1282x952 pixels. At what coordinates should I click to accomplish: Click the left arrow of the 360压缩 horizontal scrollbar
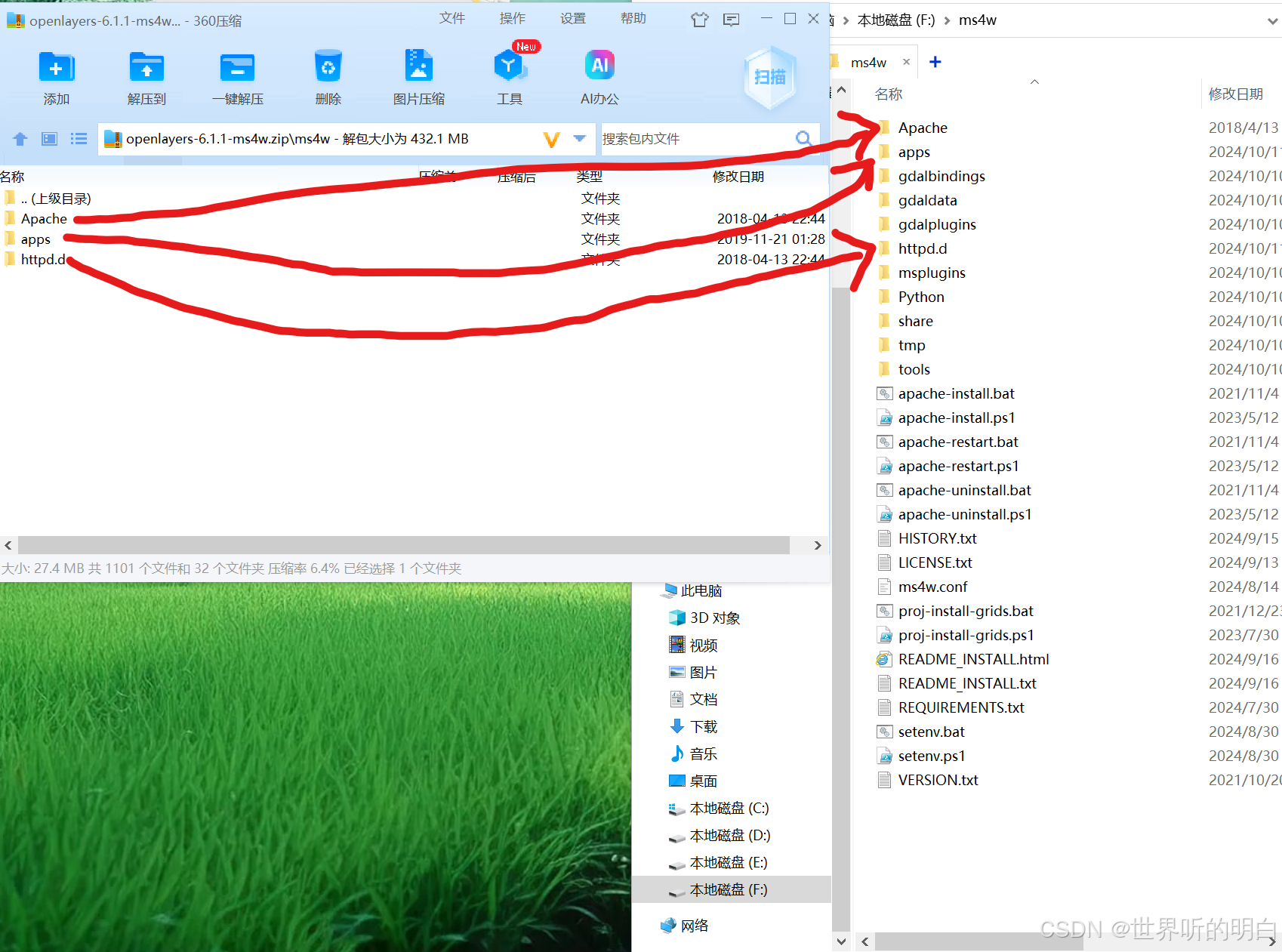coord(8,545)
